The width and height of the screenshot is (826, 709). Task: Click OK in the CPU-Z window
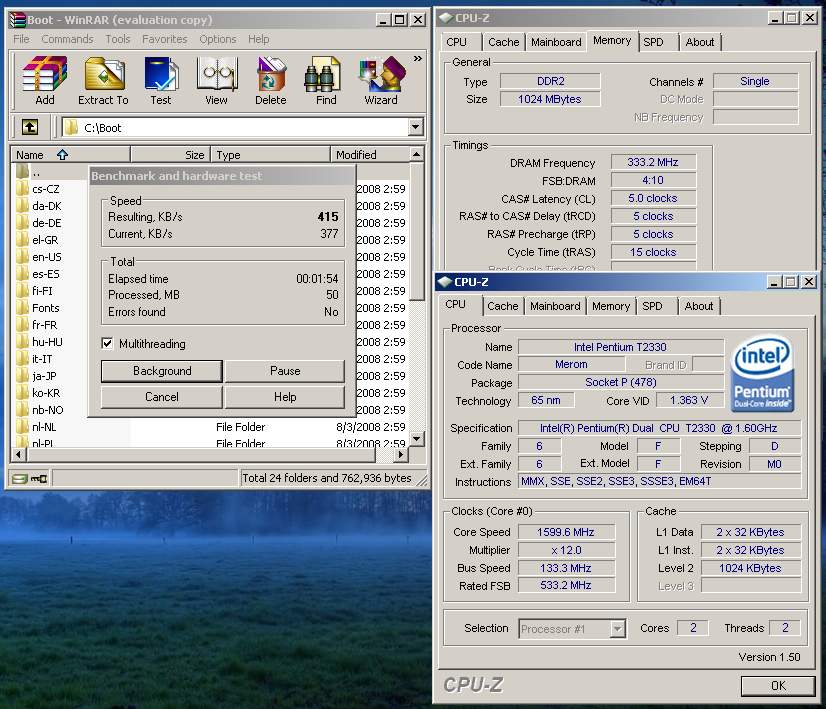coord(778,685)
